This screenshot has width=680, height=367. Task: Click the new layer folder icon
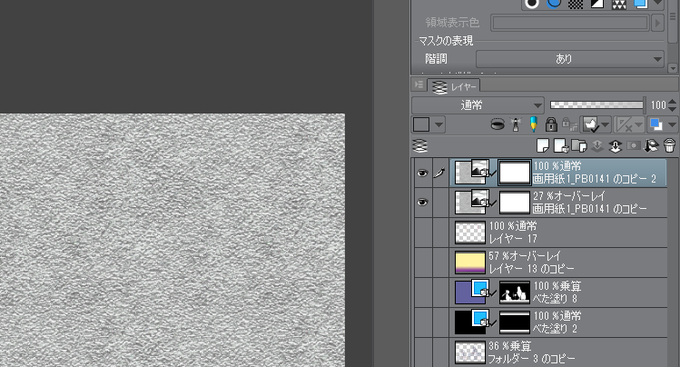579,146
